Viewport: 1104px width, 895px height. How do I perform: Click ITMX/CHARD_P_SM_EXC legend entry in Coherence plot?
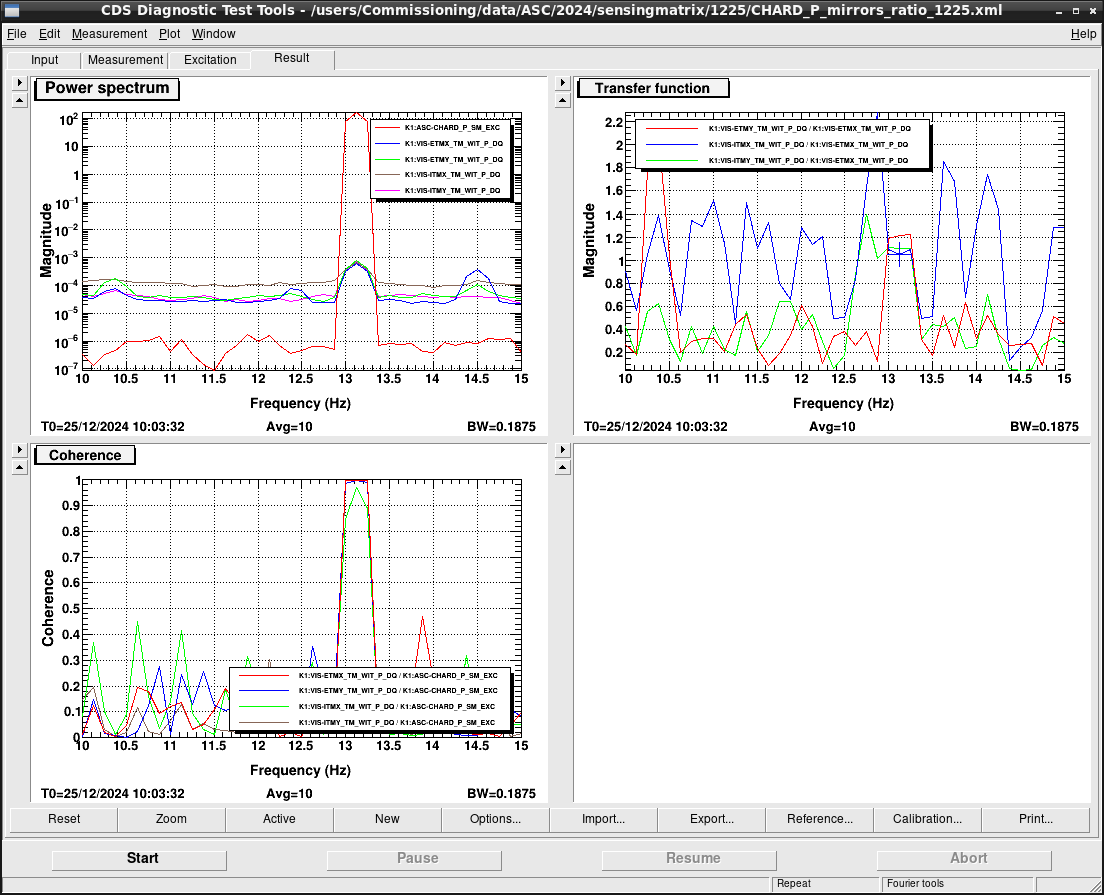tap(369, 706)
